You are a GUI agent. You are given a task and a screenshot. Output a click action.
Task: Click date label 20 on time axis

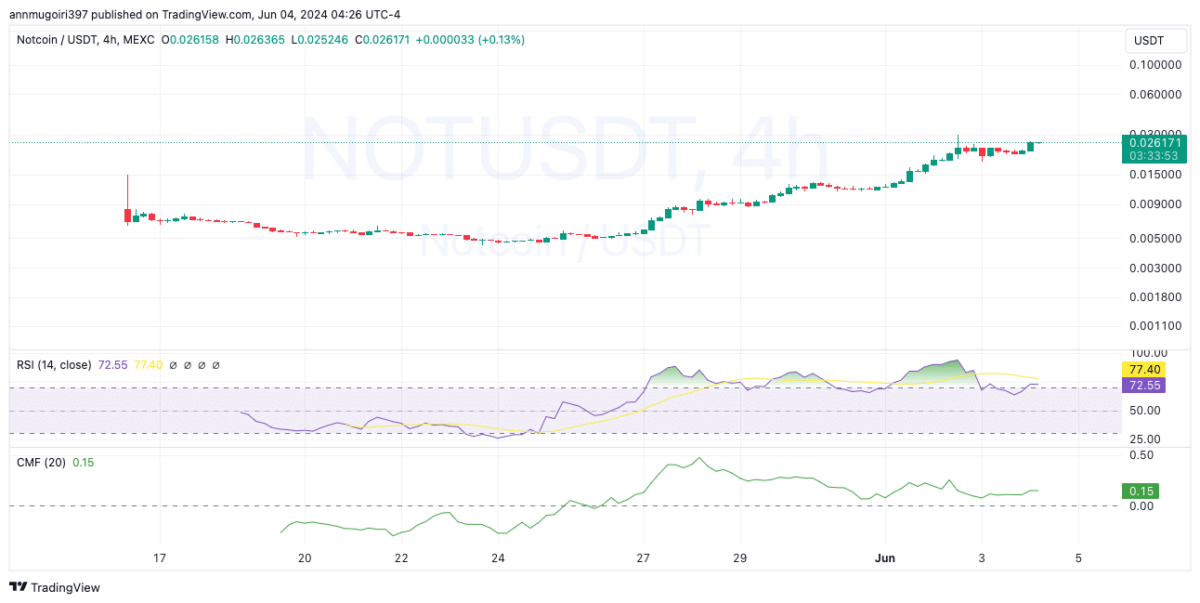305,557
